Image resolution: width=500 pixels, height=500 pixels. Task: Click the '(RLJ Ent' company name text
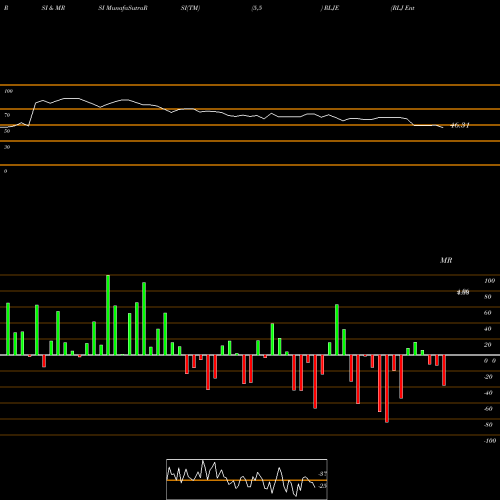coord(403,8)
